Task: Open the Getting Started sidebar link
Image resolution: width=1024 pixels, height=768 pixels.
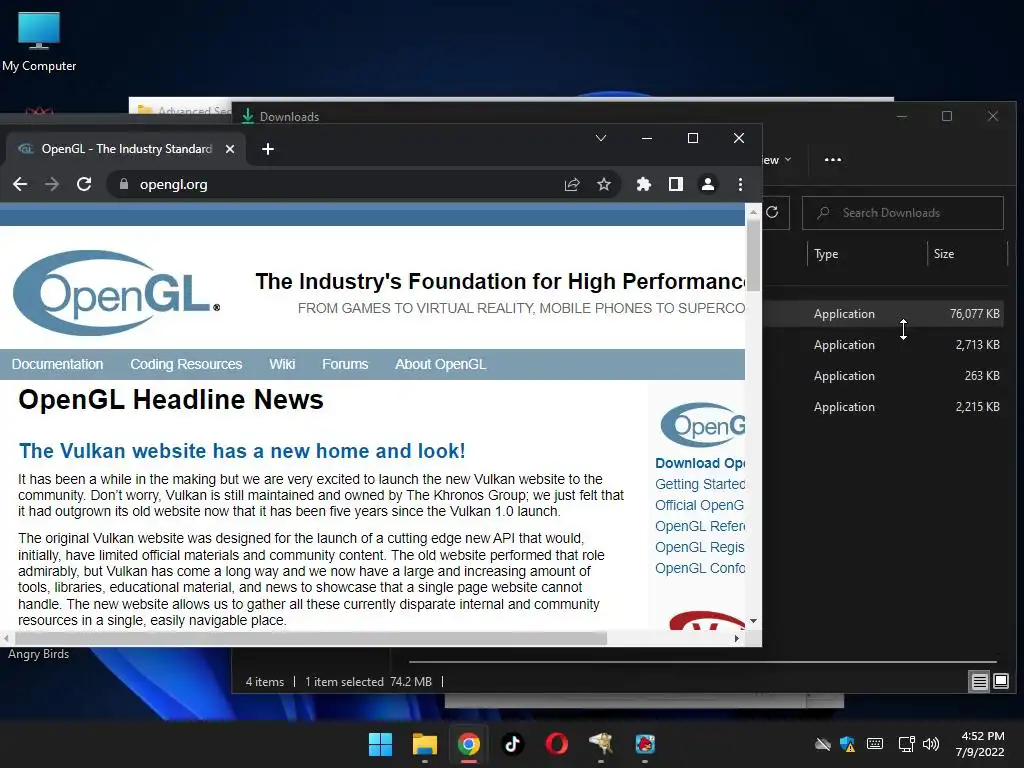Action: pos(700,484)
